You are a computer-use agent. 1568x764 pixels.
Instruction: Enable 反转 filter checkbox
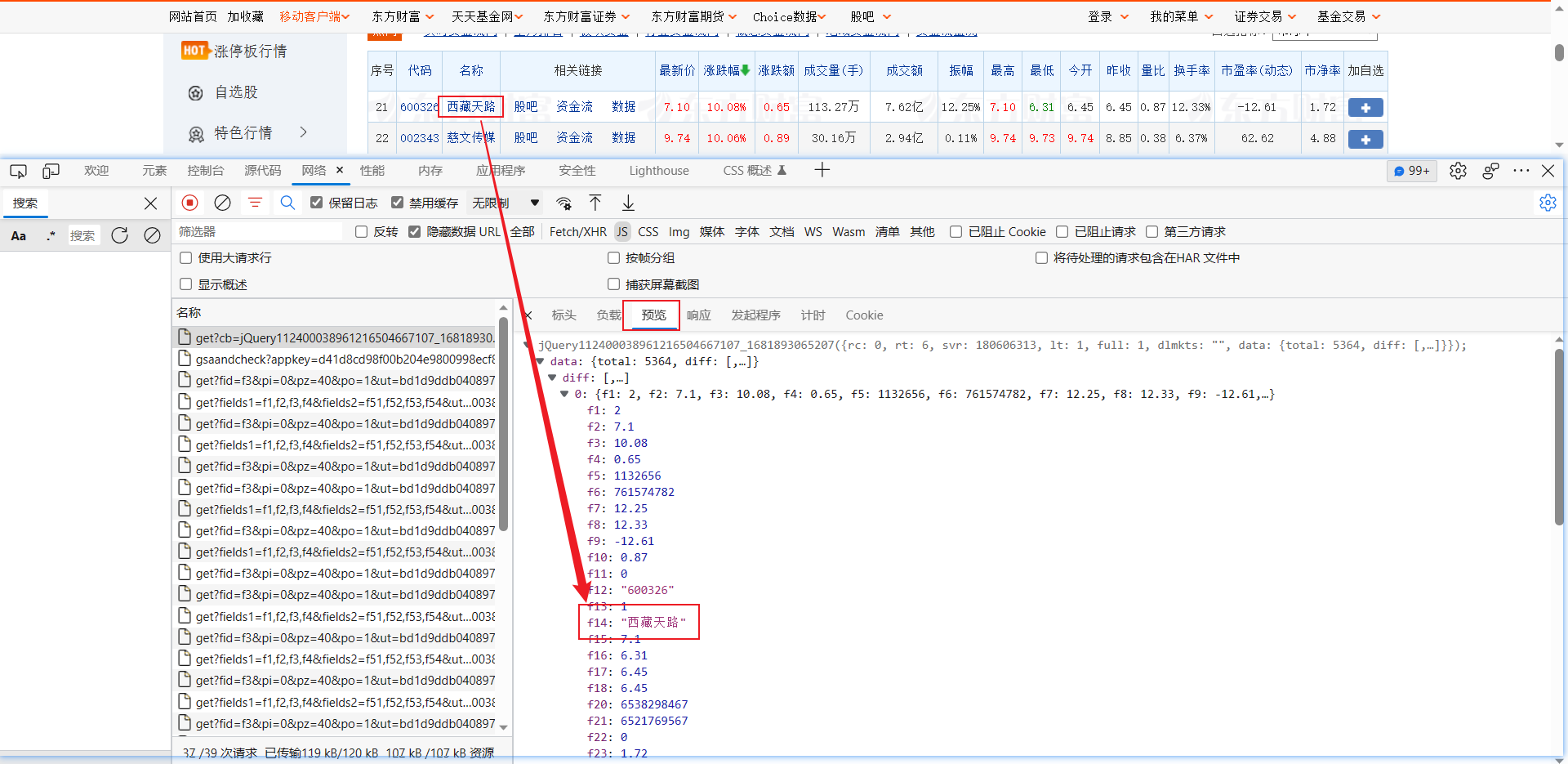click(362, 232)
